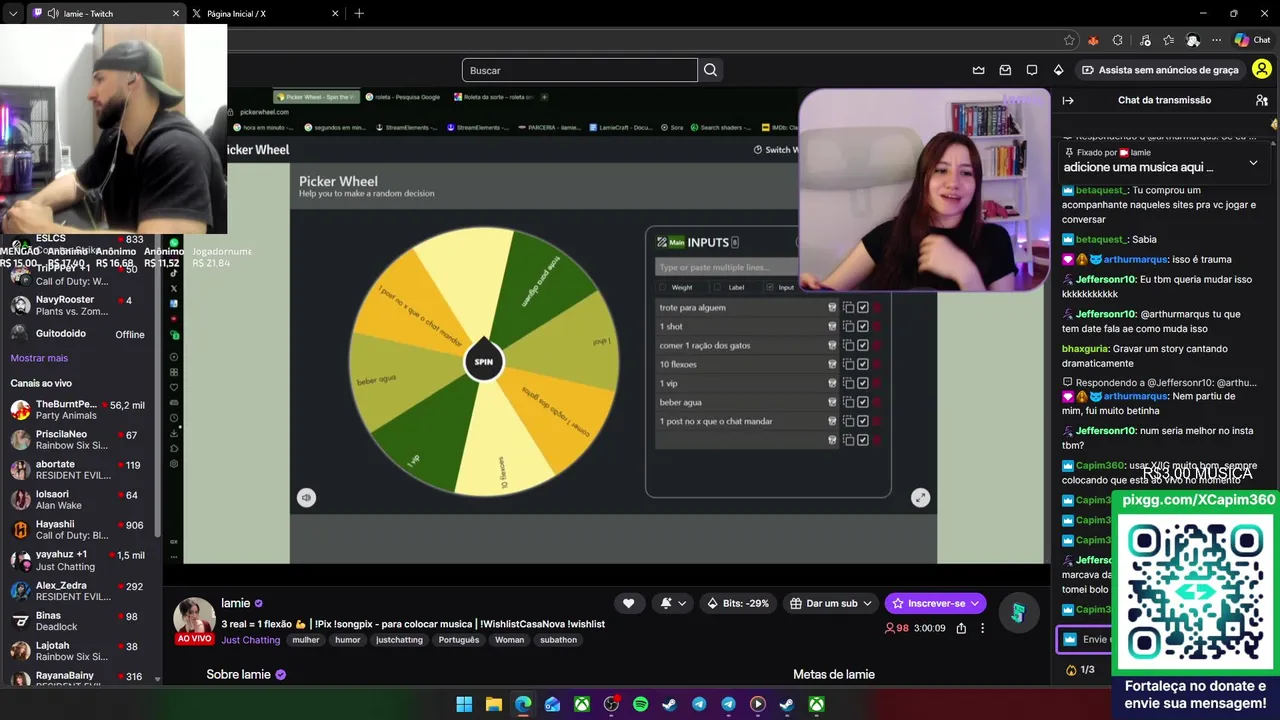Open TheBurntPeanut channel in sidebar
Image resolution: width=1280 pixels, height=720 pixels.
click(x=78, y=410)
